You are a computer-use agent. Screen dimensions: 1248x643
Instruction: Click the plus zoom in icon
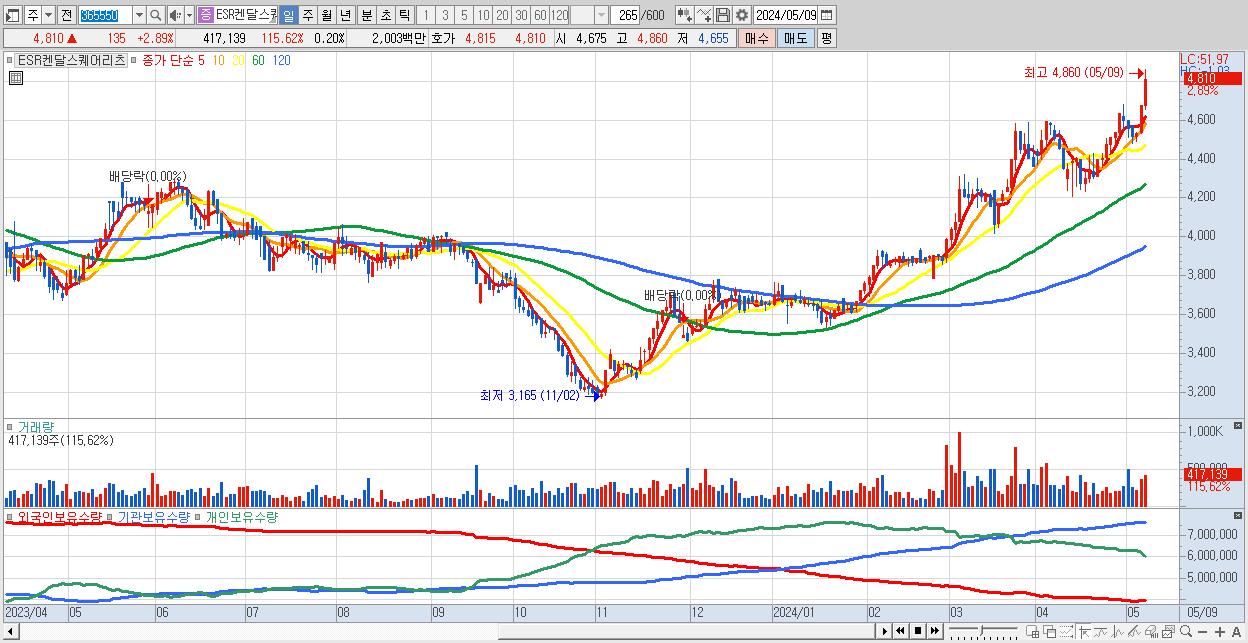pyautogui.click(x=1220, y=631)
